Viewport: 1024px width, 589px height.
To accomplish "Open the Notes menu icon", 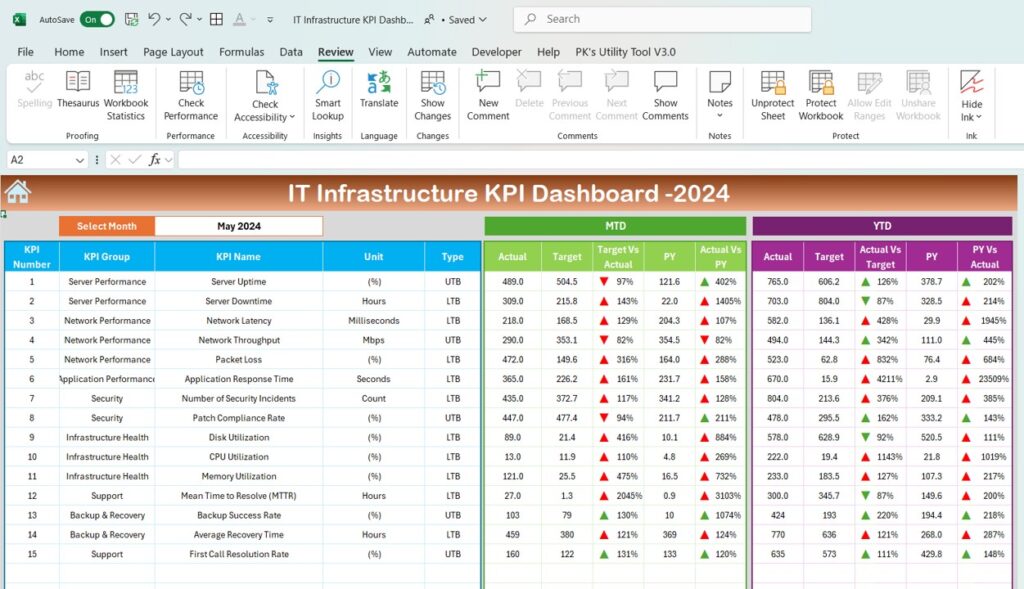I will [x=720, y=82].
